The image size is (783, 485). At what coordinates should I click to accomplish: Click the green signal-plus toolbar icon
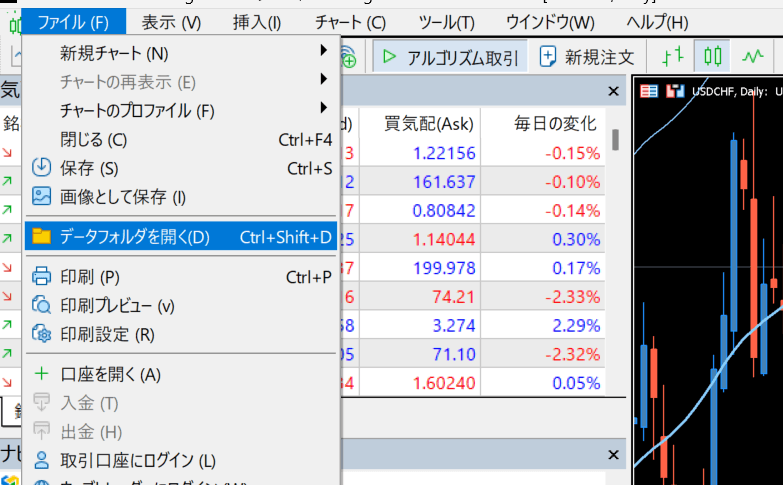(349, 57)
